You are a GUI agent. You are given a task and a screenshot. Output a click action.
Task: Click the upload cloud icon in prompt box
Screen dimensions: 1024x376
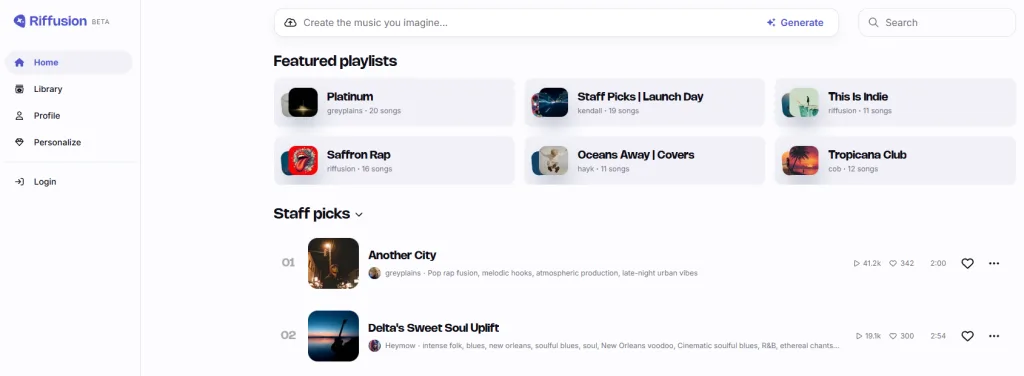[x=291, y=23]
